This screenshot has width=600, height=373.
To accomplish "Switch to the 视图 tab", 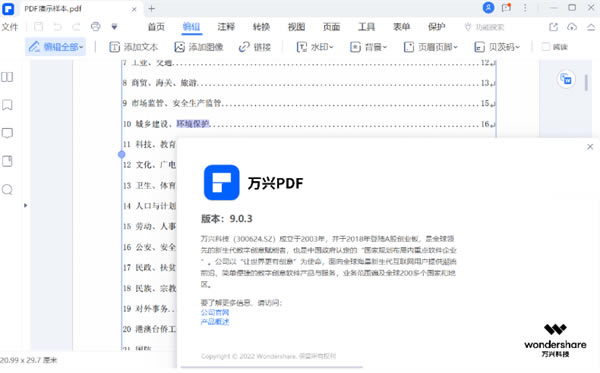I will click(x=296, y=27).
